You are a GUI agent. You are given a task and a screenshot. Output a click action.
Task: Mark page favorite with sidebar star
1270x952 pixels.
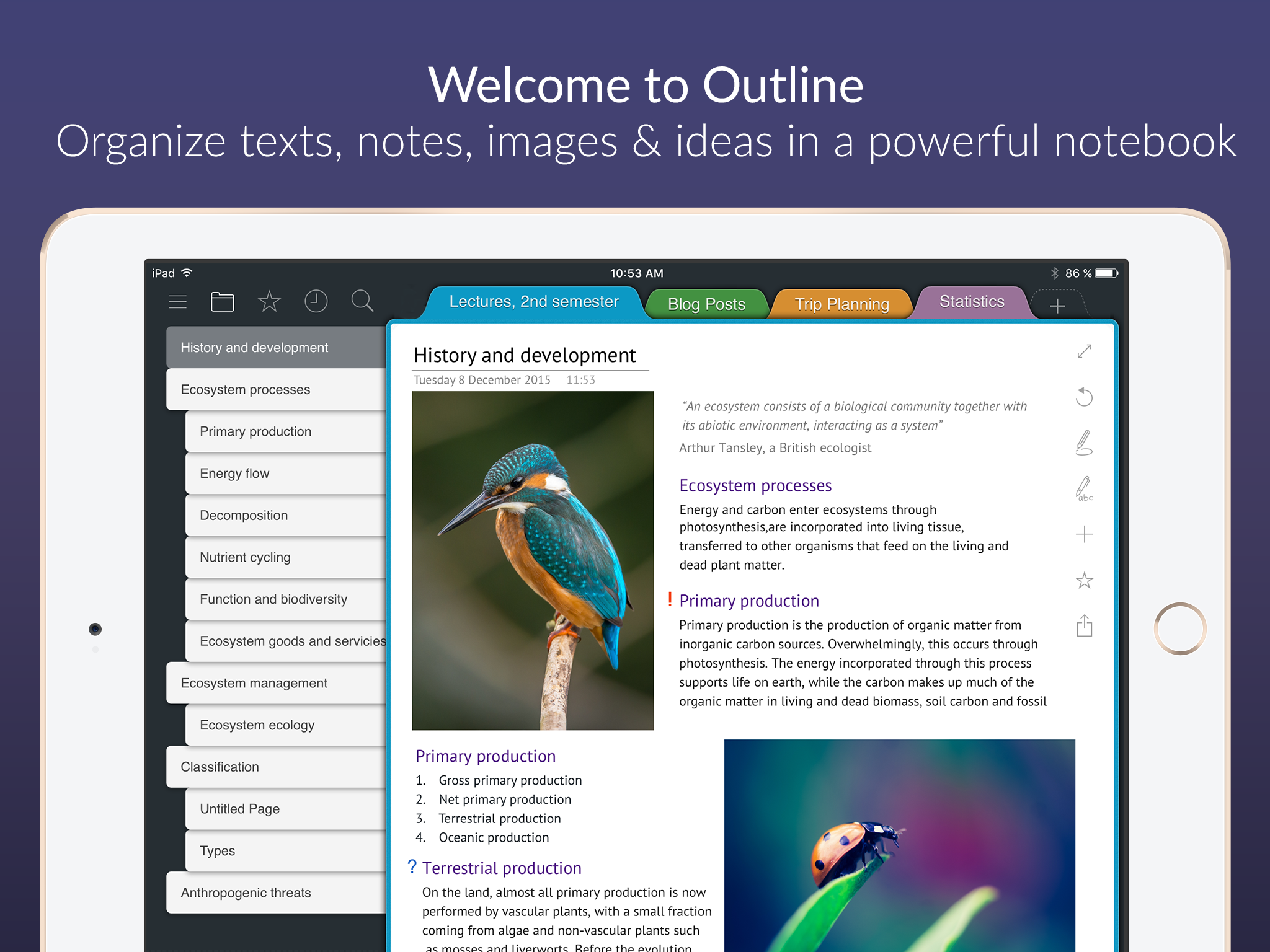pos(1084,581)
